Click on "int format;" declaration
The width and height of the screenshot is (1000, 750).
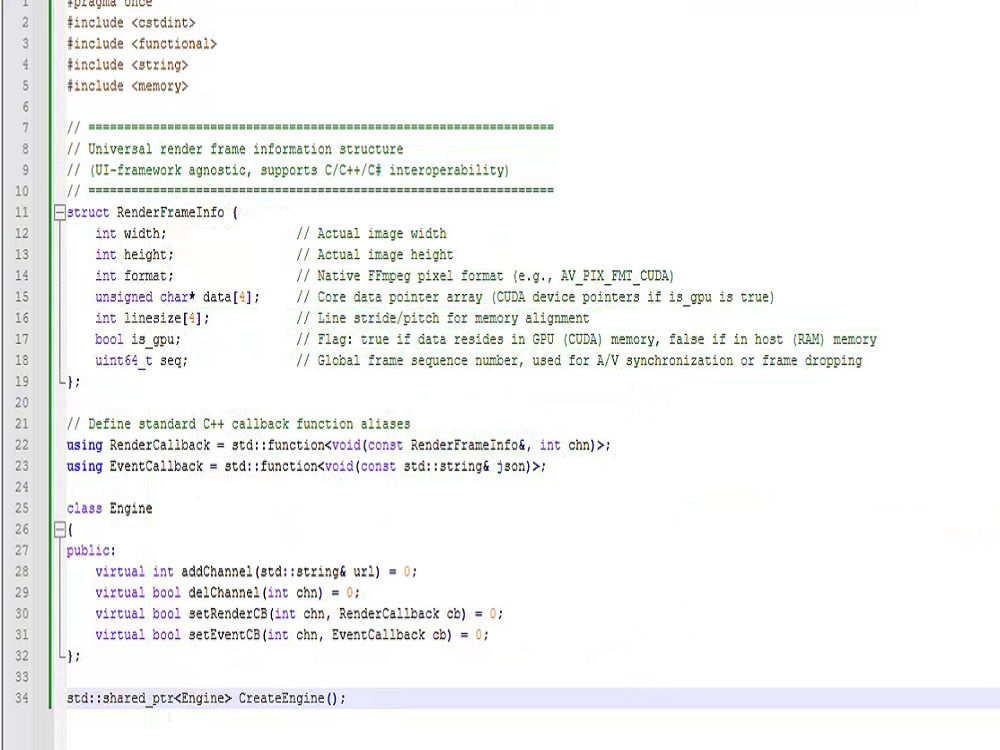[134, 276]
